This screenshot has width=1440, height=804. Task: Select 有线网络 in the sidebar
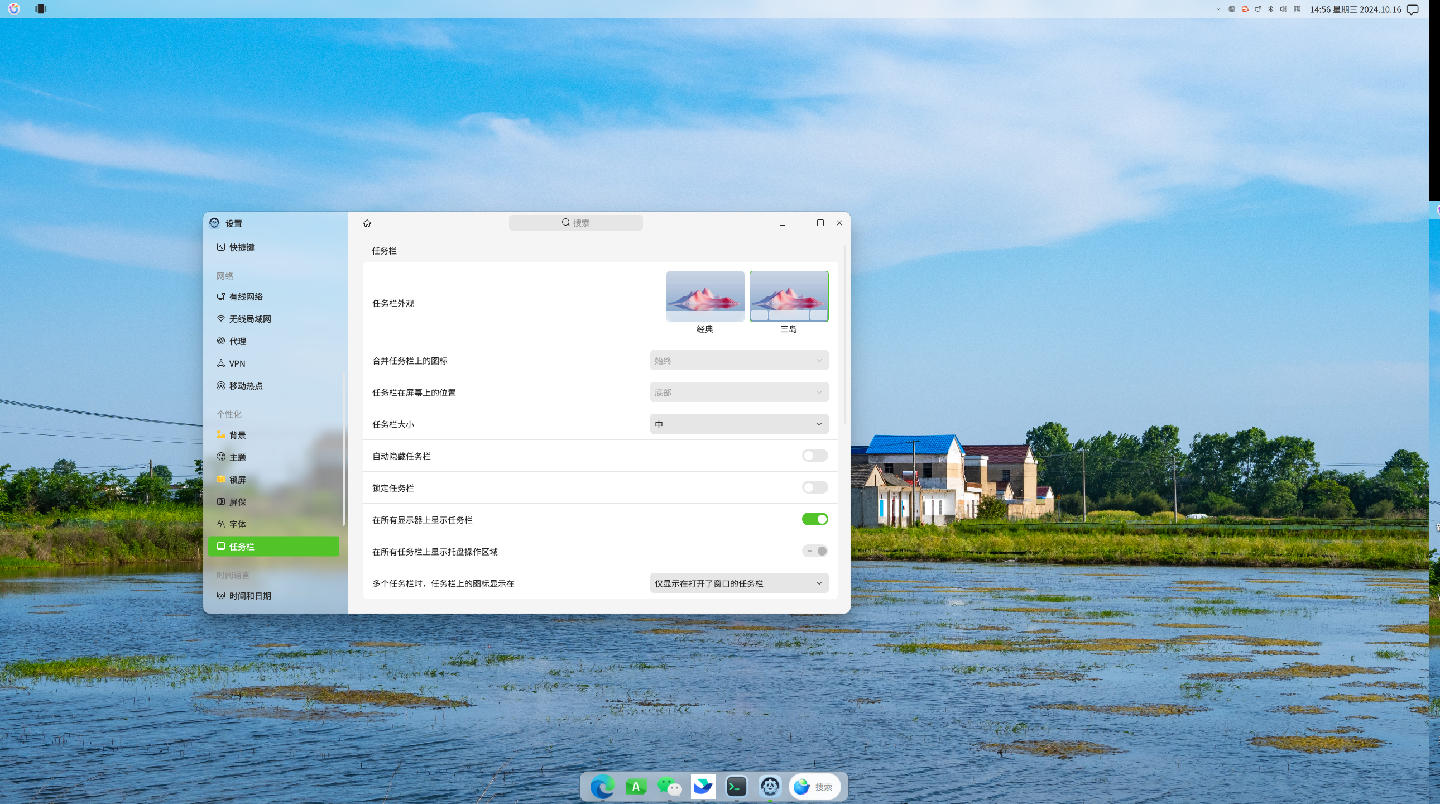tap(273, 297)
